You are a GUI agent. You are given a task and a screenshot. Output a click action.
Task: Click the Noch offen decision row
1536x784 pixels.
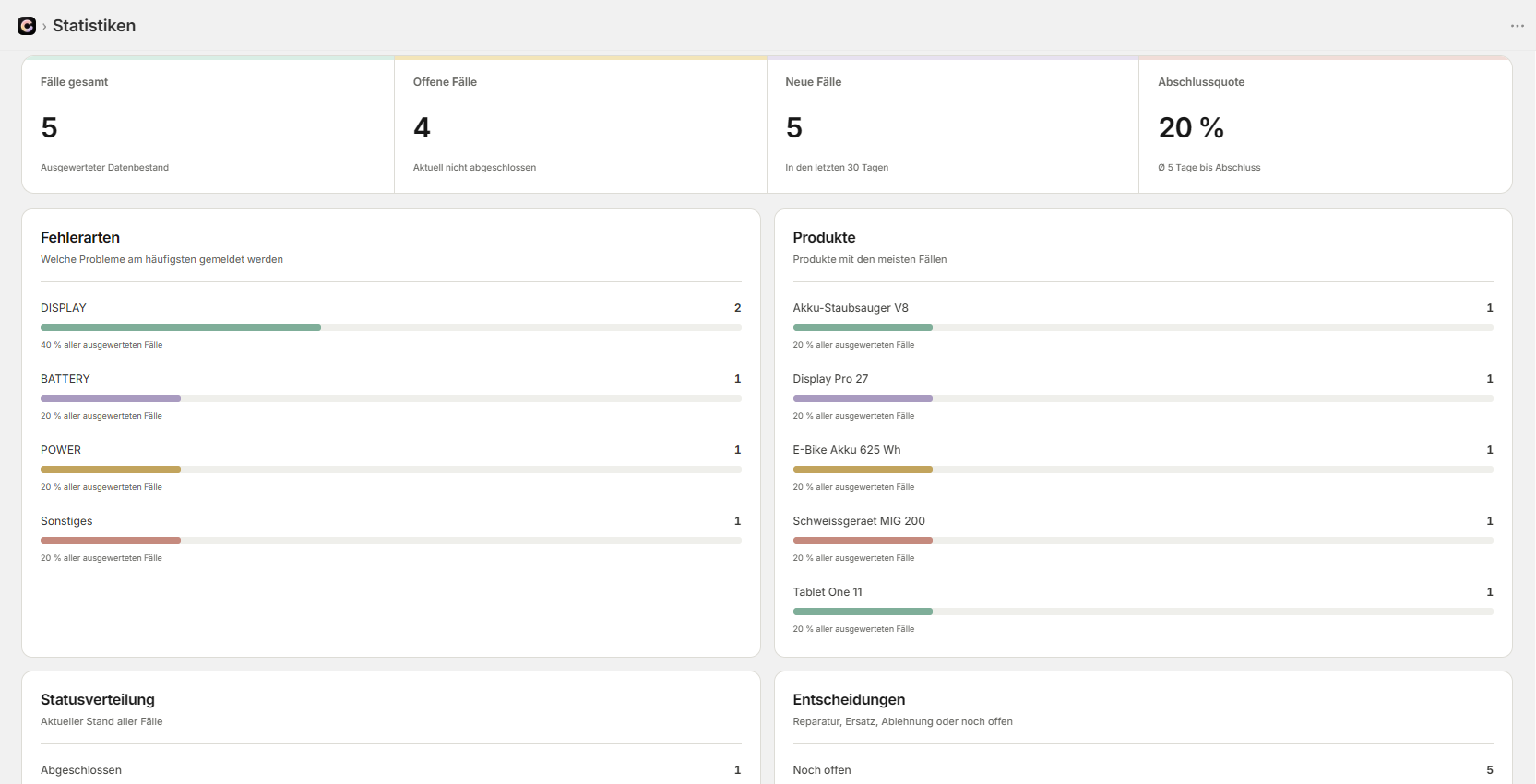1143,770
